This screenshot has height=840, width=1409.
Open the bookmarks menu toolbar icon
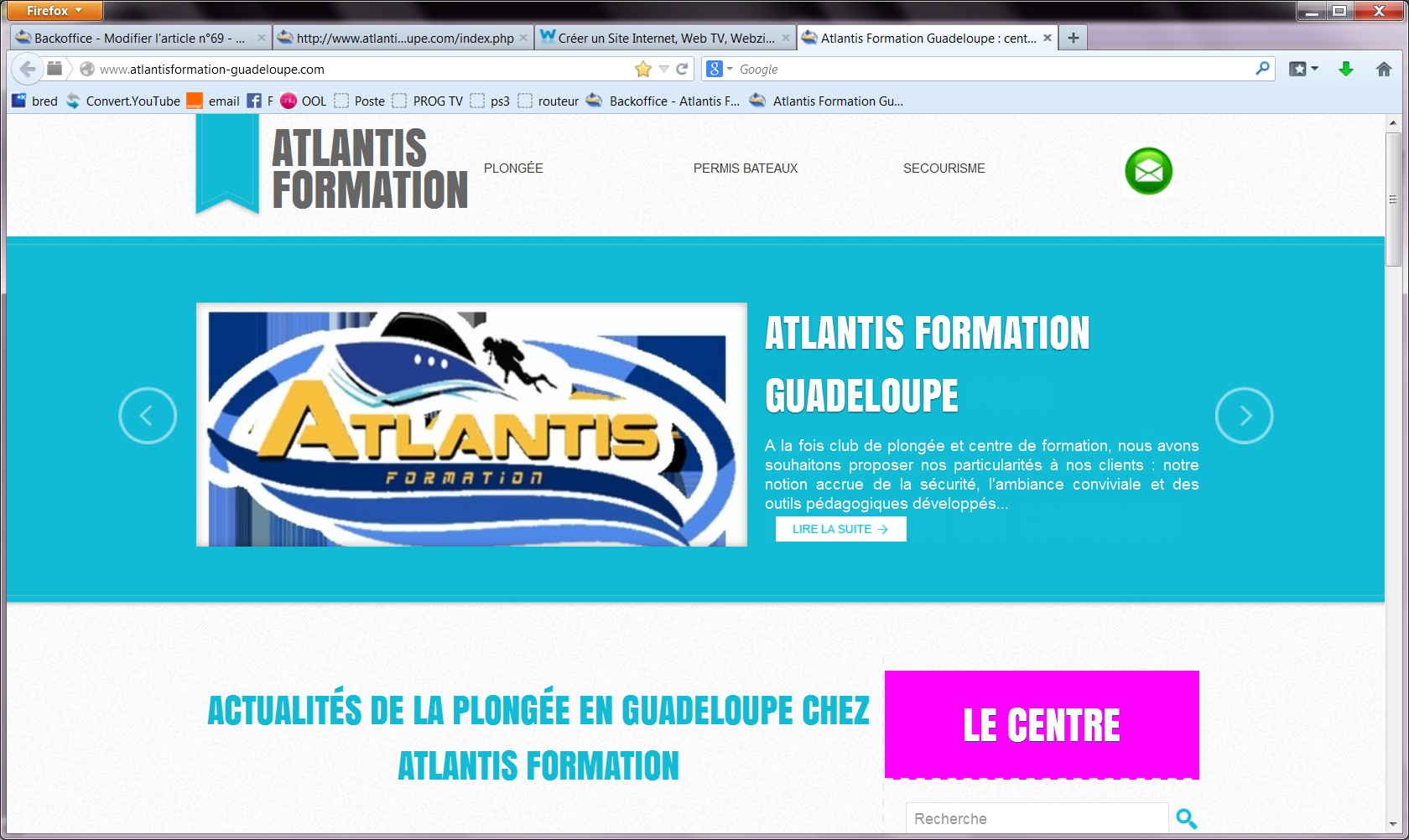(x=1303, y=69)
